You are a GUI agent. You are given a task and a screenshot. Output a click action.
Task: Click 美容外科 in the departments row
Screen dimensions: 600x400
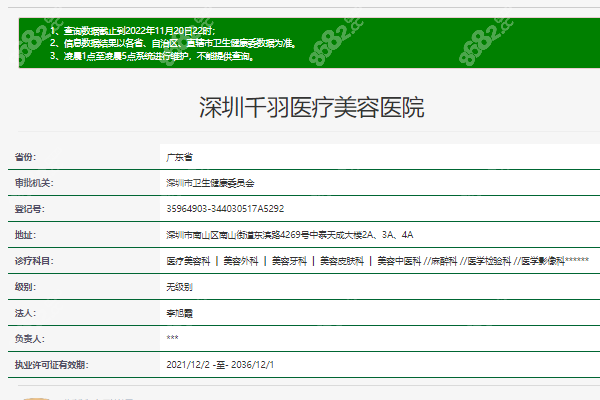(x=241, y=261)
